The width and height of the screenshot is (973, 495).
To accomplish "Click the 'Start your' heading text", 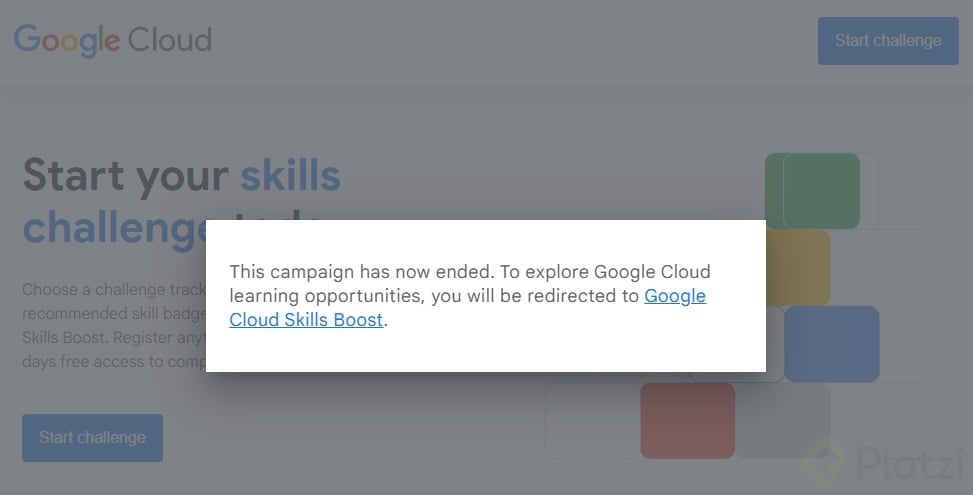I will [126, 176].
